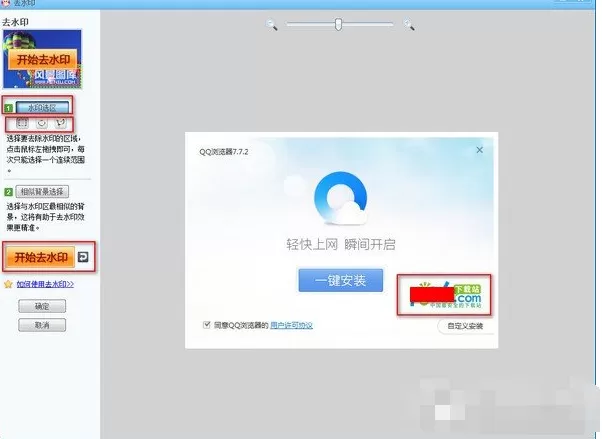Viewport: 602px width, 439px height.
Task: Click the 相似背景选择 button
Action: tap(42, 191)
